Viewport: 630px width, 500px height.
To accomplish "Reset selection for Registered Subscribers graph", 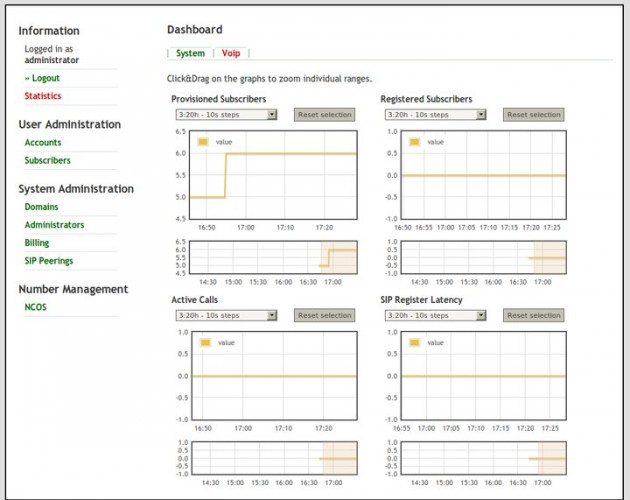I will pos(534,115).
